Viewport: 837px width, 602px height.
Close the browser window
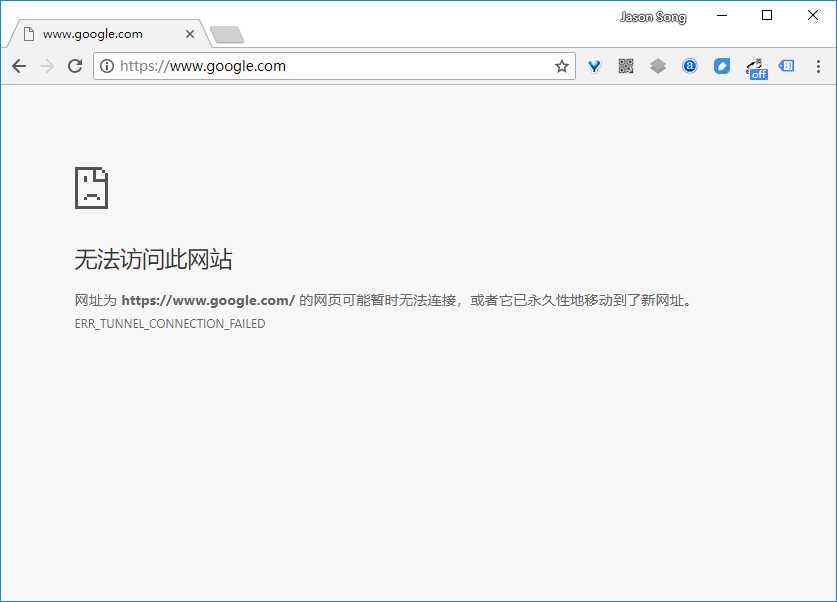tap(813, 15)
